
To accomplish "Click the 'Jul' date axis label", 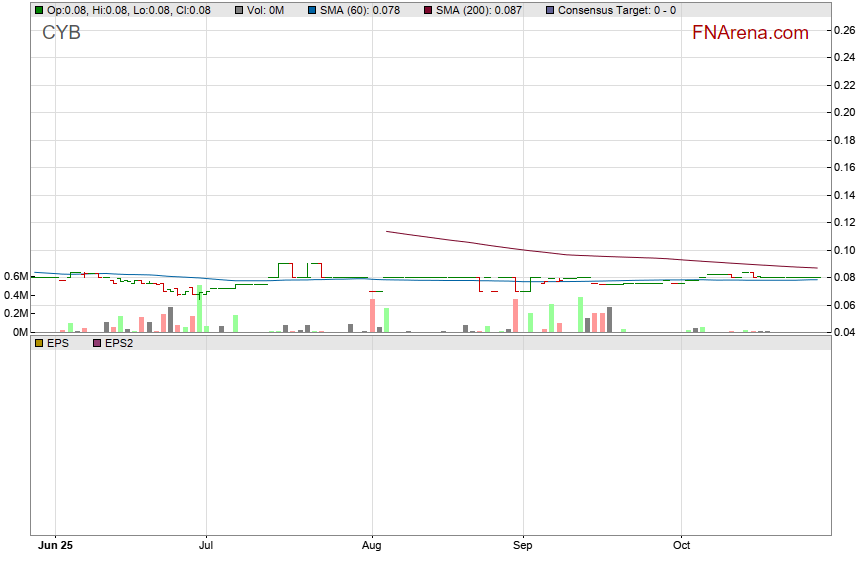I will (206, 546).
